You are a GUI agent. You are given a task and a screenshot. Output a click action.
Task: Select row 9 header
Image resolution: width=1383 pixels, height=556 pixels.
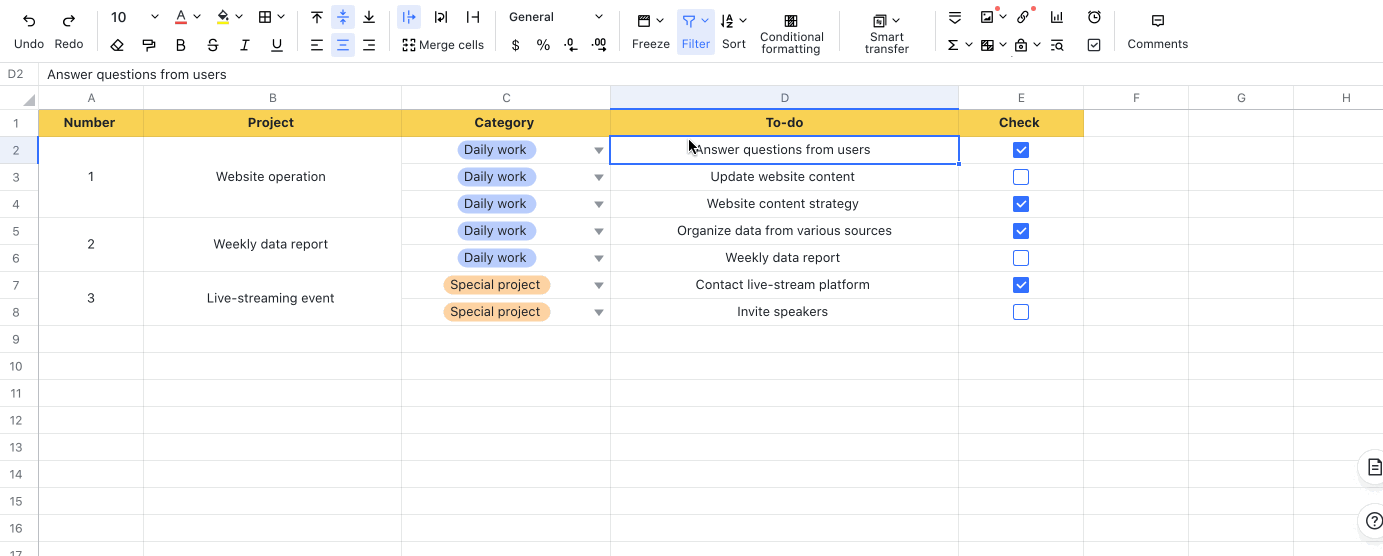[18, 339]
